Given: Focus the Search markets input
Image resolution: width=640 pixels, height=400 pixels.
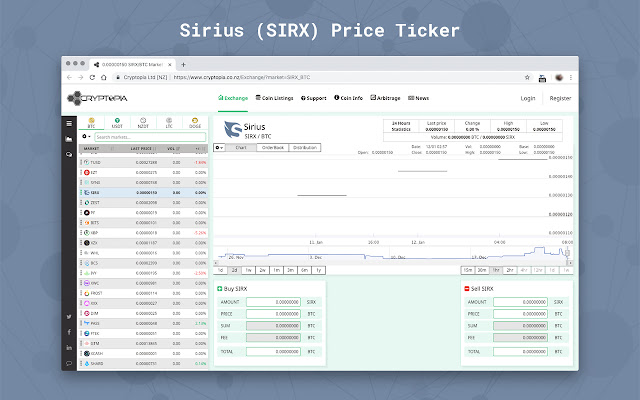Looking at the screenshot, I should click(x=150, y=137).
